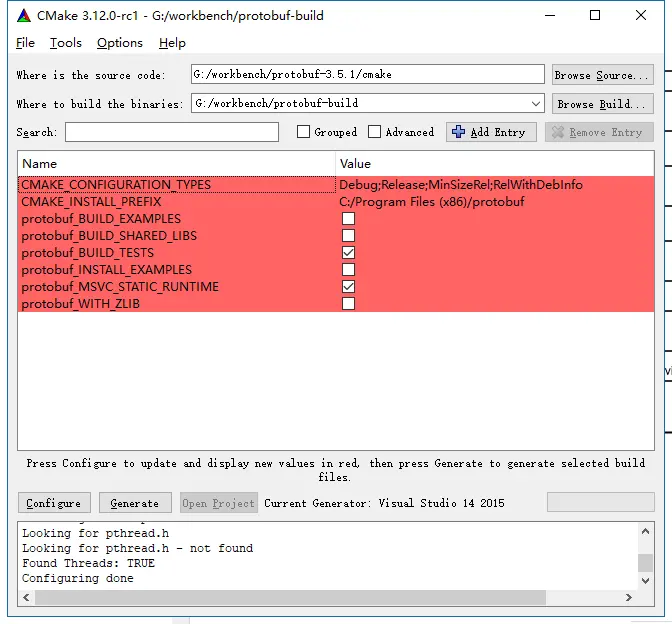The width and height of the screenshot is (672, 624).
Task: Close the CMake window
Action: click(641, 15)
